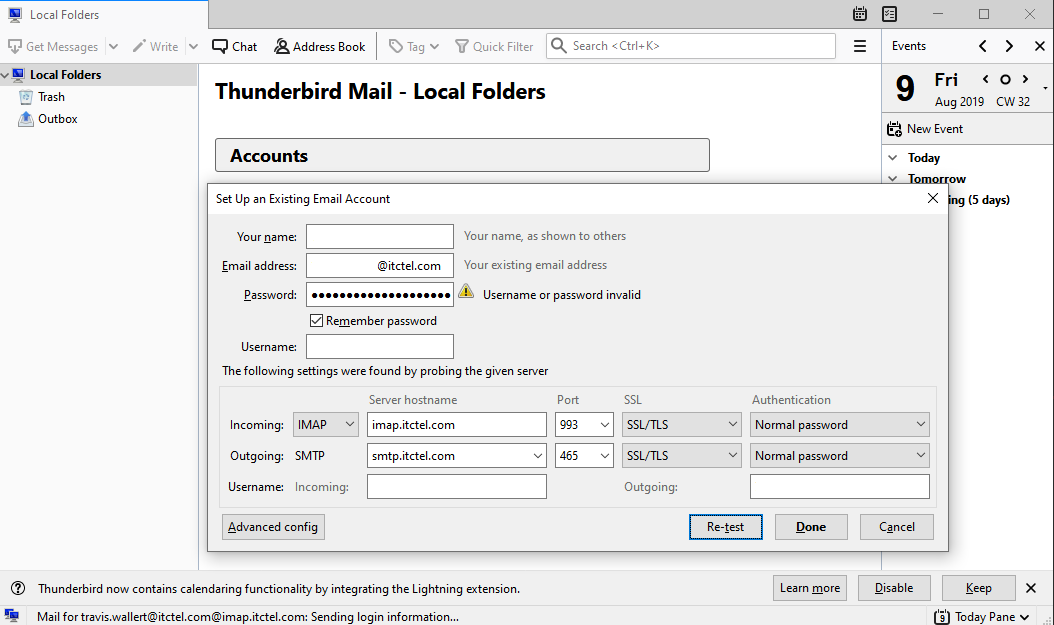Select the Outbox folder

57,119
